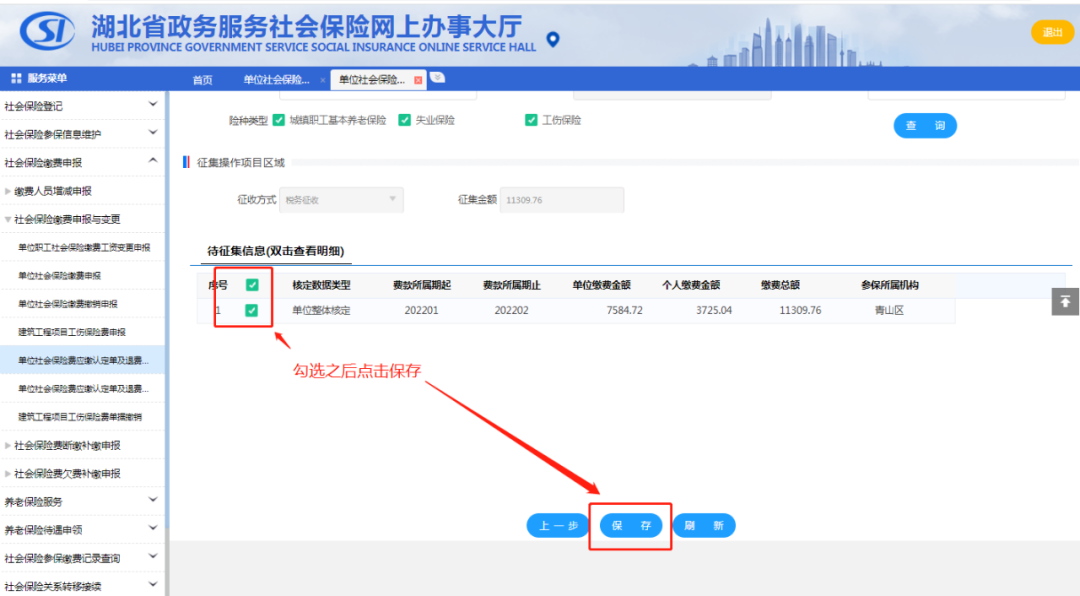This screenshot has width=1080, height=596.
Task: Click the 征集操作项目区域 section heading
Action: pos(240,163)
